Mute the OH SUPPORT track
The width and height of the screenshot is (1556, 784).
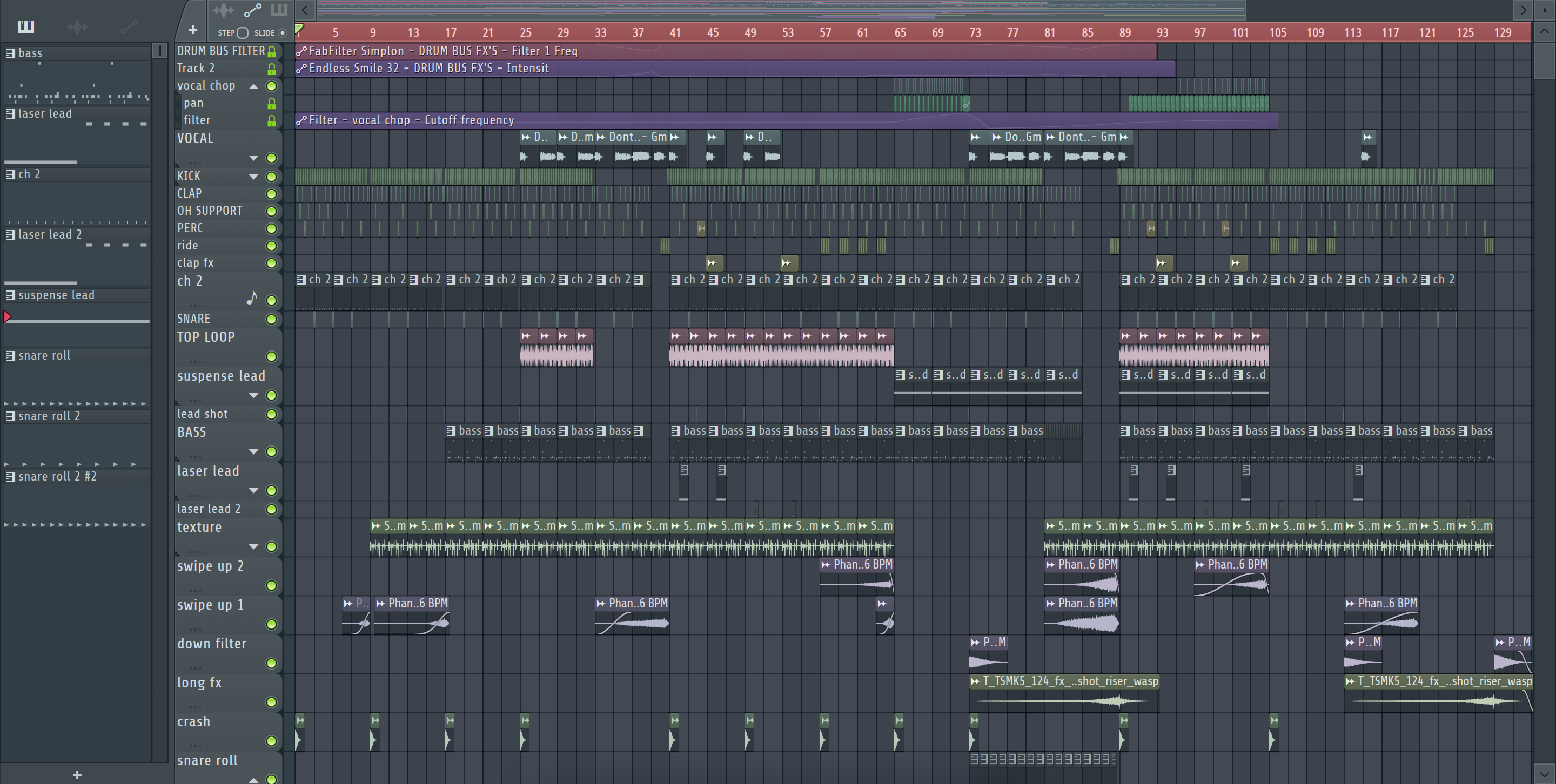coord(272,211)
